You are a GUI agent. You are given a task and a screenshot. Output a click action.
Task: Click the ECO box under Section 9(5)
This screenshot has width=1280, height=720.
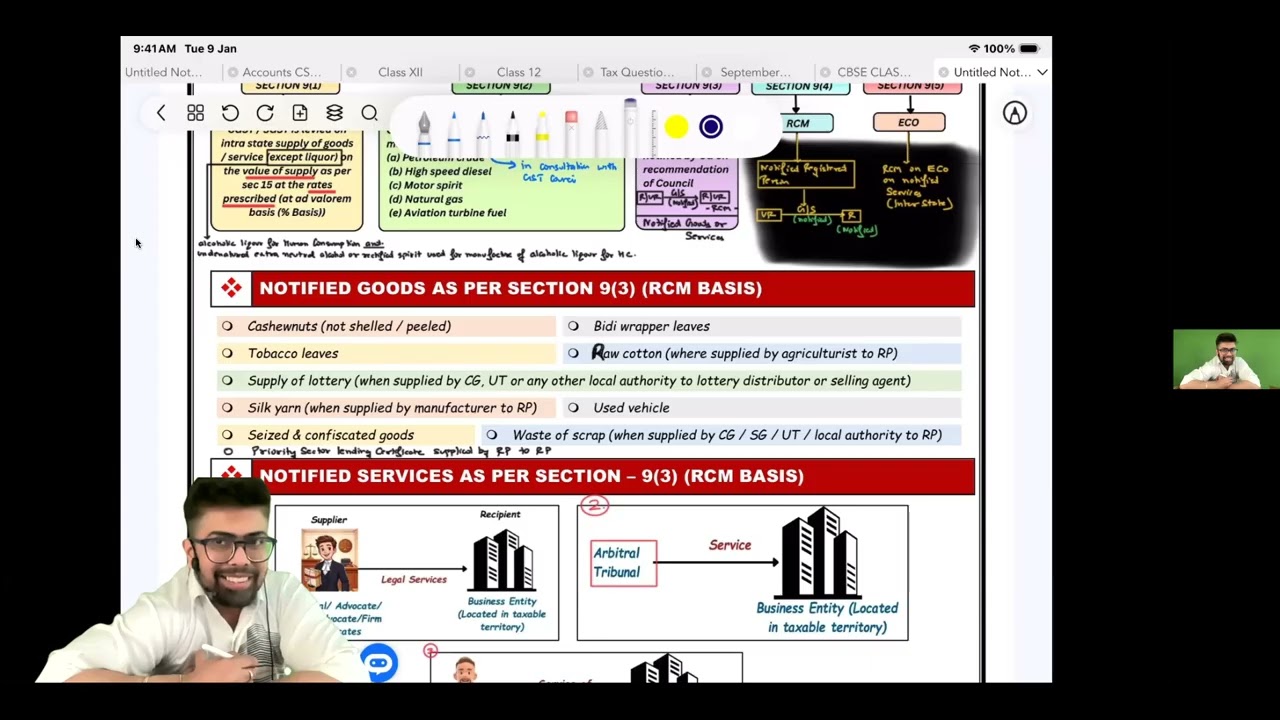pos(908,122)
